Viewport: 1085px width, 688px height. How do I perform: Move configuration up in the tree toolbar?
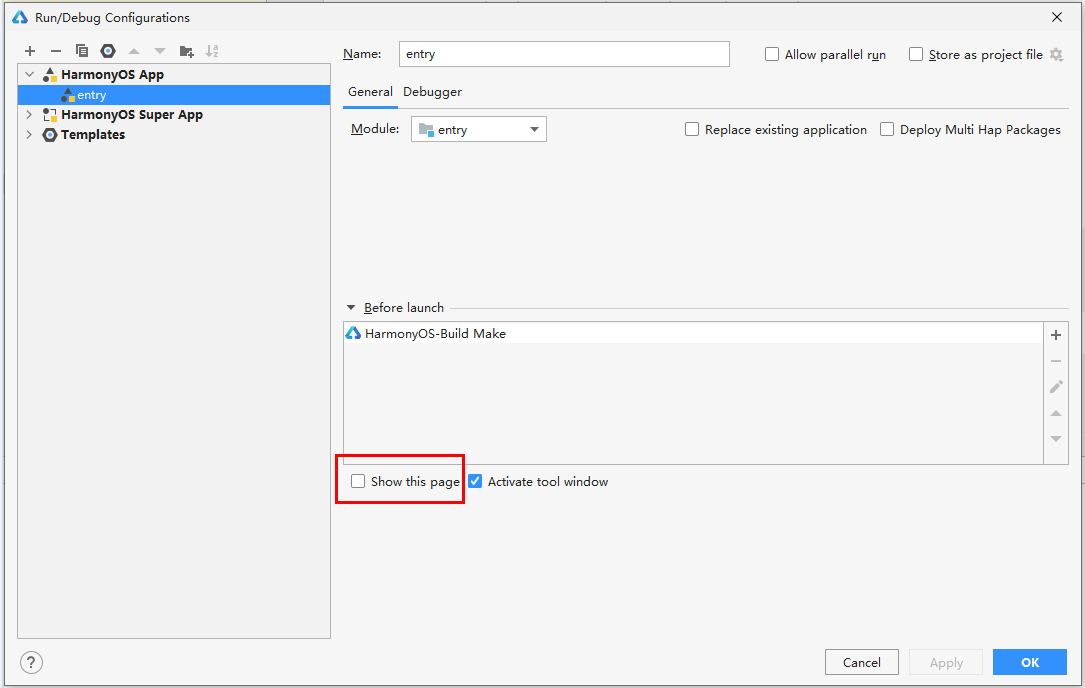[x=134, y=51]
